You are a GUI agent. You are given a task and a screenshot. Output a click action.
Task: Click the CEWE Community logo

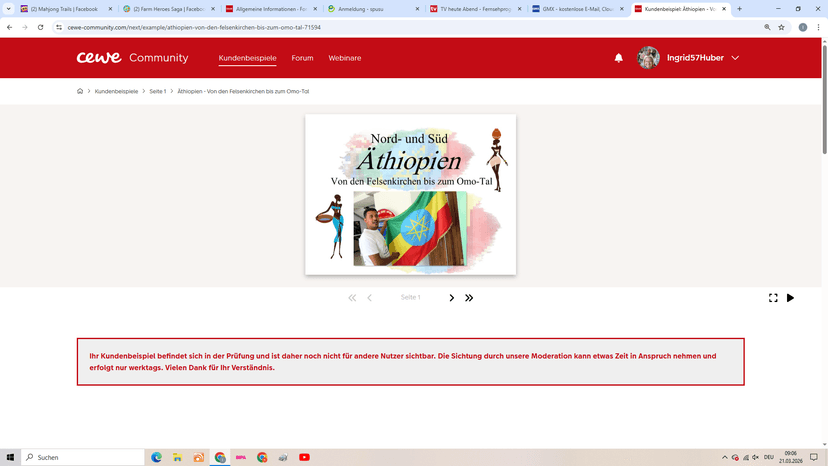click(132, 58)
